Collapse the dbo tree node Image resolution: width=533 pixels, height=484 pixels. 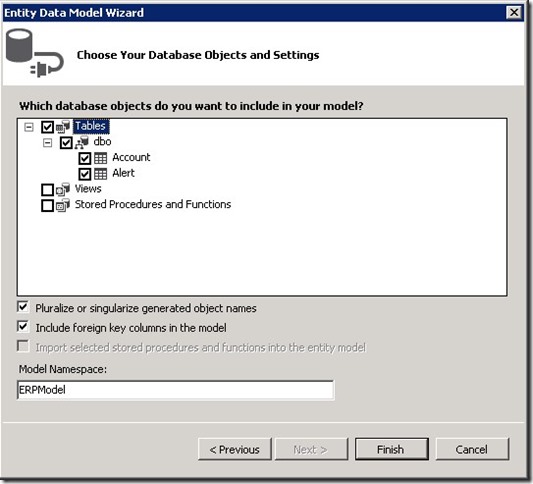[x=48, y=143]
